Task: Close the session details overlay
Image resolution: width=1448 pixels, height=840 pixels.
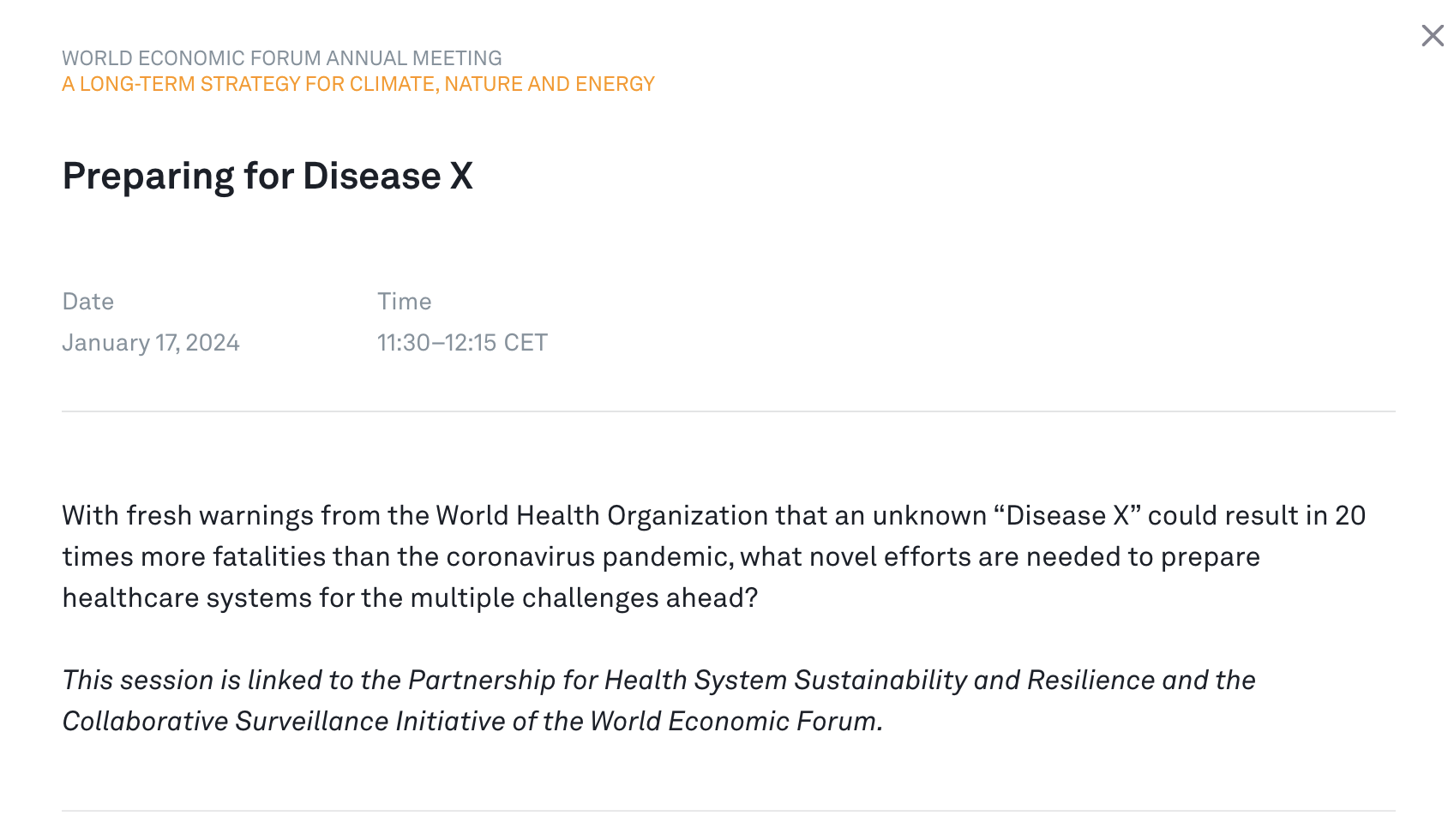Action: tap(1432, 36)
